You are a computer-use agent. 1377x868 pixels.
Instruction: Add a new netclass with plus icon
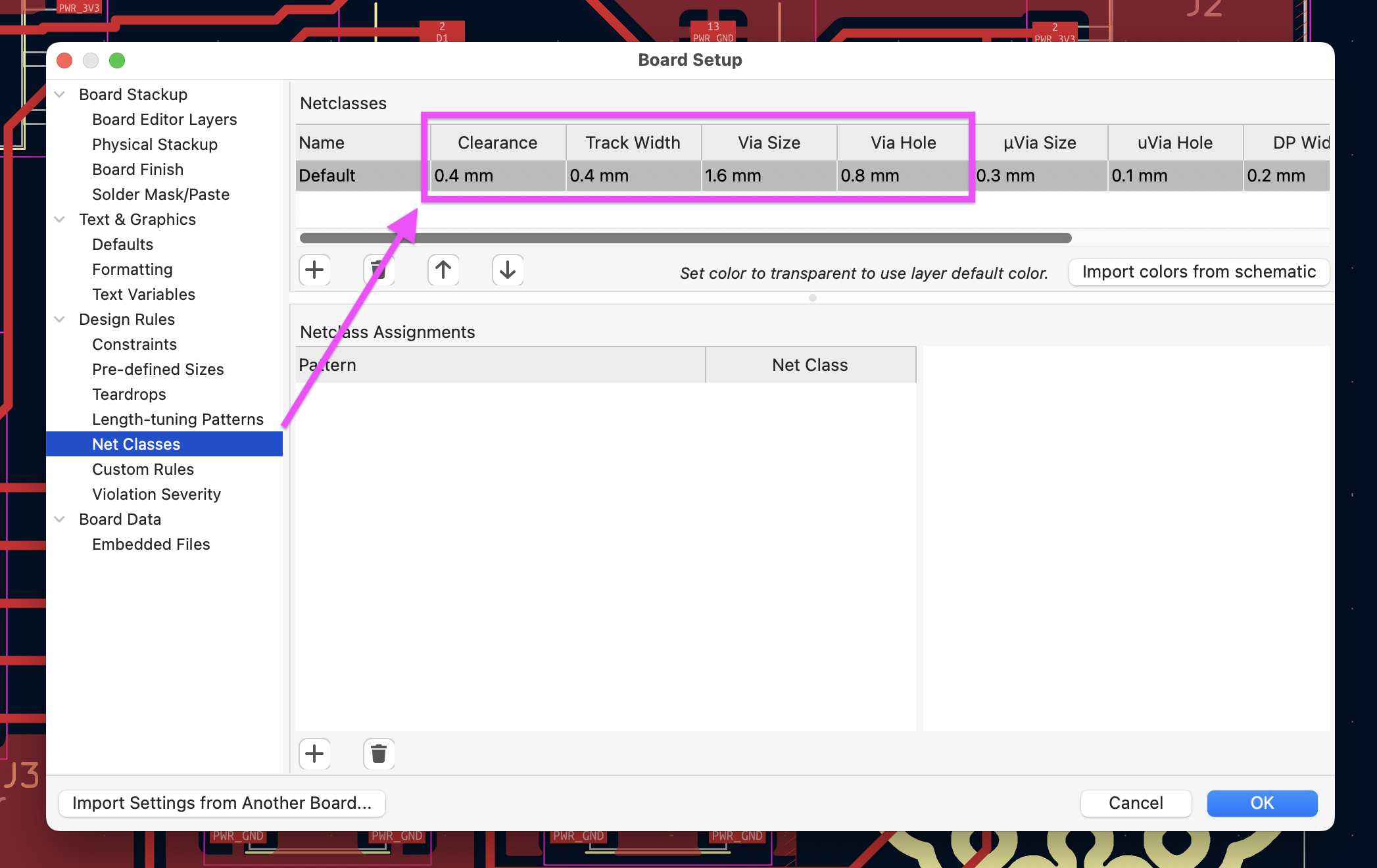click(314, 270)
